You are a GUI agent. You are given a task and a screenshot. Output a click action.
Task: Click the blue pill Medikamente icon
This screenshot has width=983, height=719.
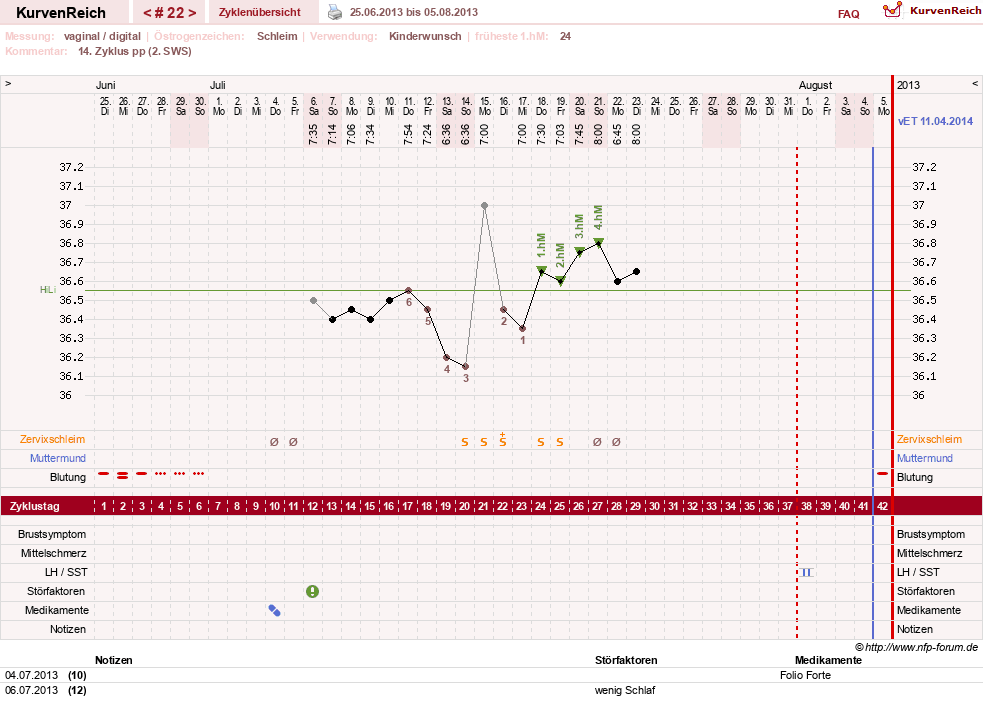(x=274, y=610)
